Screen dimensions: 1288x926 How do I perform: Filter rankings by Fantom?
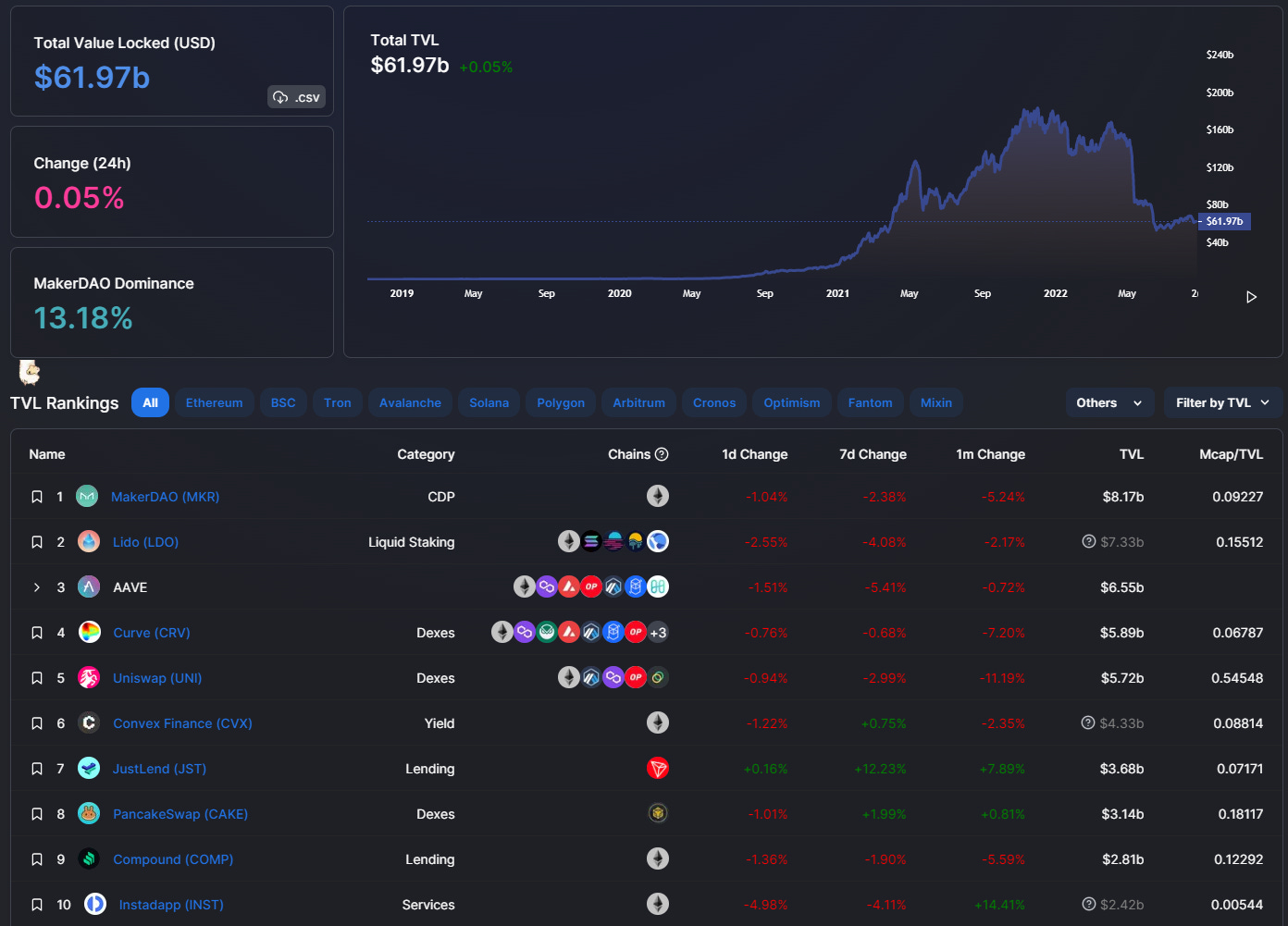871,402
